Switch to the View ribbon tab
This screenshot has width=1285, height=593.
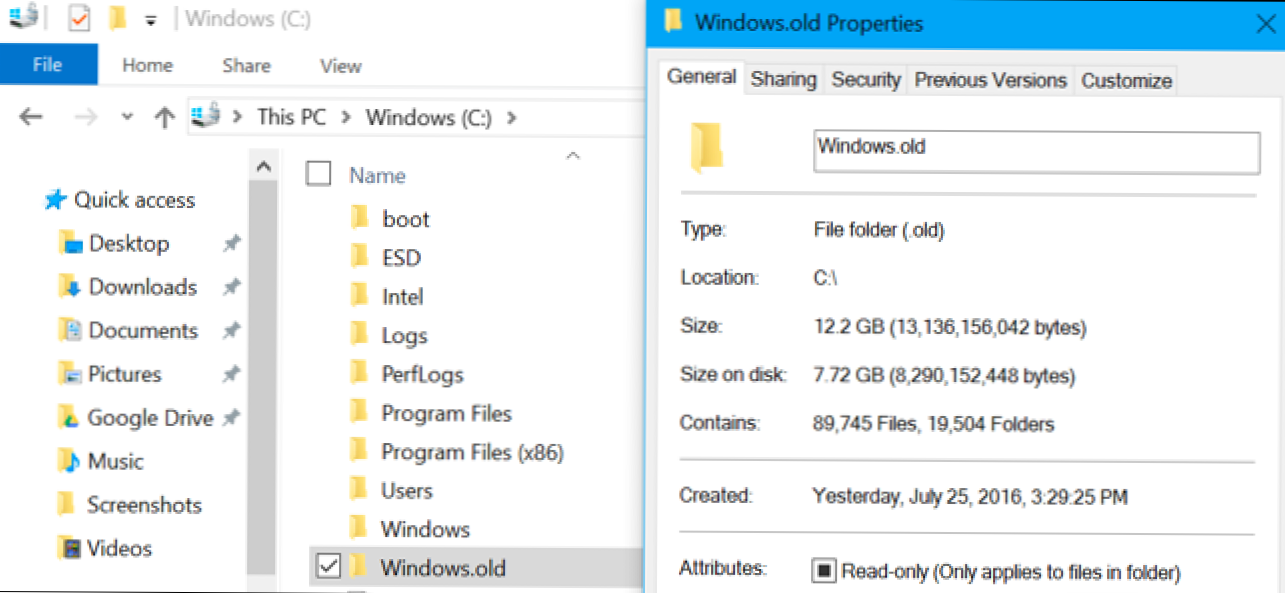tap(340, 66)
